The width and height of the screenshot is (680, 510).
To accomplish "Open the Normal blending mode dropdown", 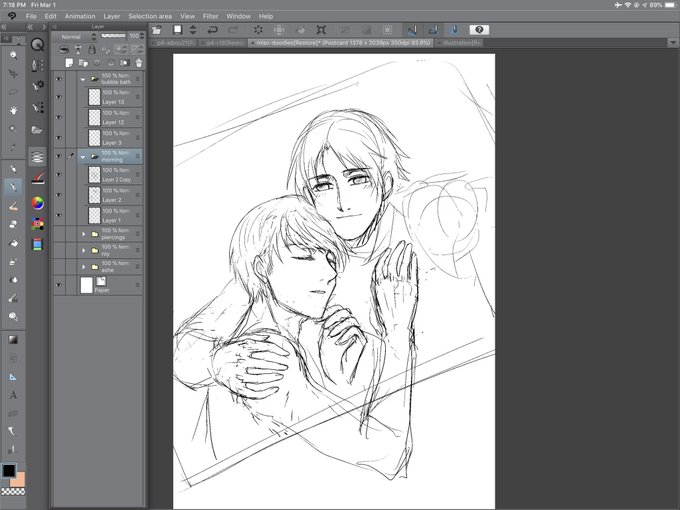I will click(x=75, y=37).
